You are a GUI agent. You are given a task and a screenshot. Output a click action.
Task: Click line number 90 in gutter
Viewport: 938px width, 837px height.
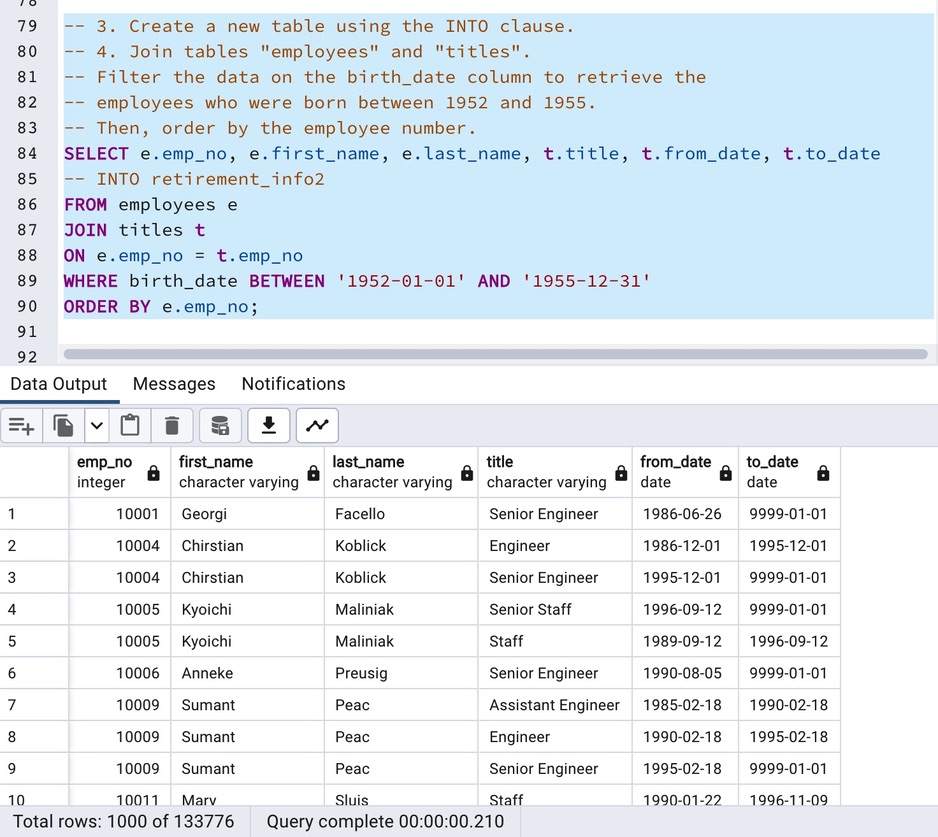(x=28, y=306)
